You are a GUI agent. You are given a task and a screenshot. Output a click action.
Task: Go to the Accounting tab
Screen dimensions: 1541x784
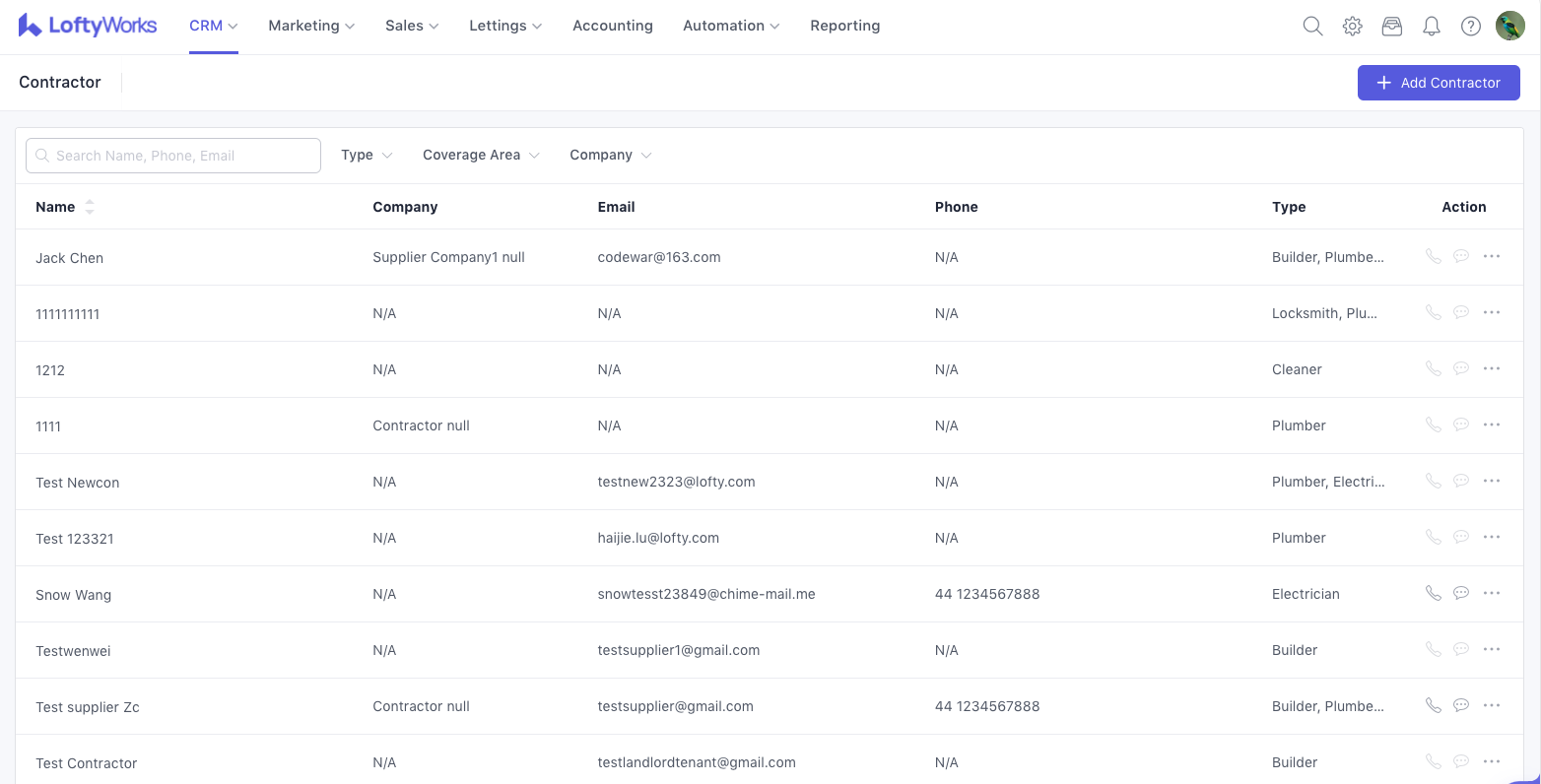point(612,27)
